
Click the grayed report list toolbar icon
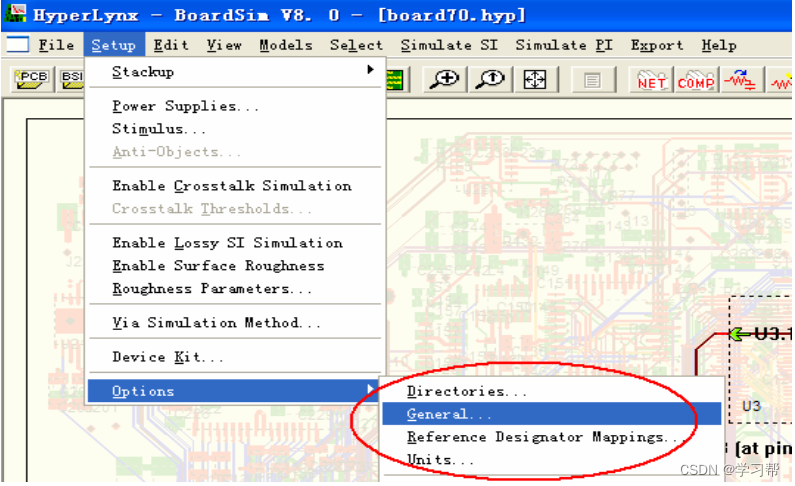[x=592, y=80]
